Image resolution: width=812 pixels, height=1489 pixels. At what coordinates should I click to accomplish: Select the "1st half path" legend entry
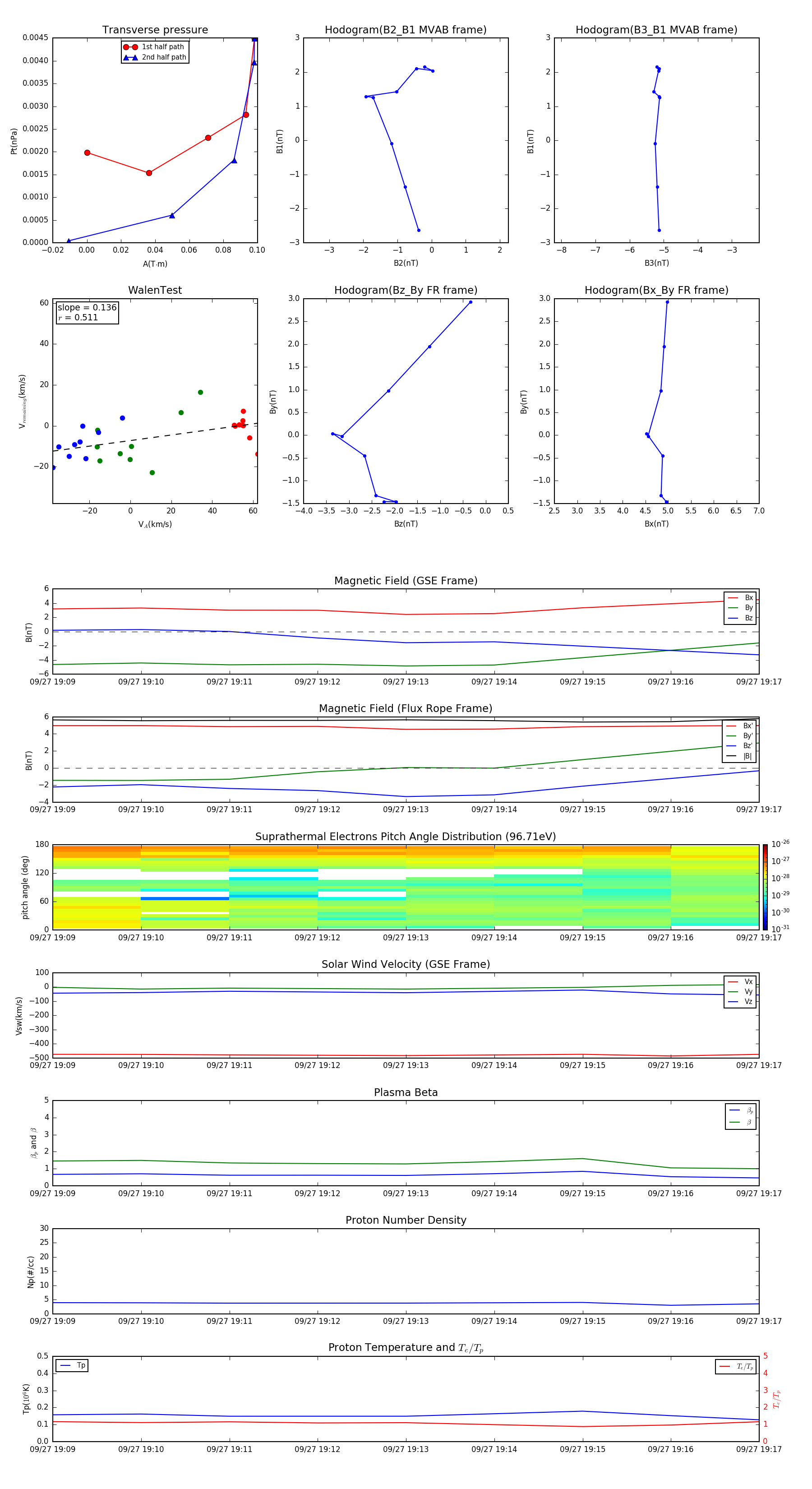[x=155, y=47]
